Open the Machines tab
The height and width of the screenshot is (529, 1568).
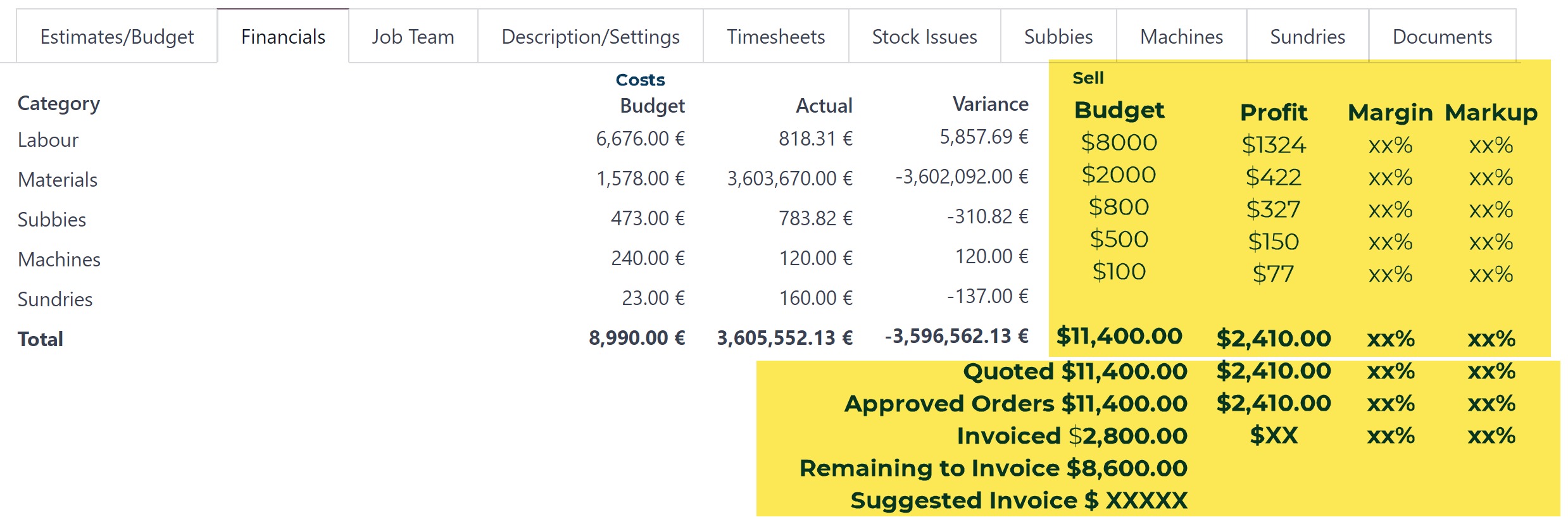1181,37
